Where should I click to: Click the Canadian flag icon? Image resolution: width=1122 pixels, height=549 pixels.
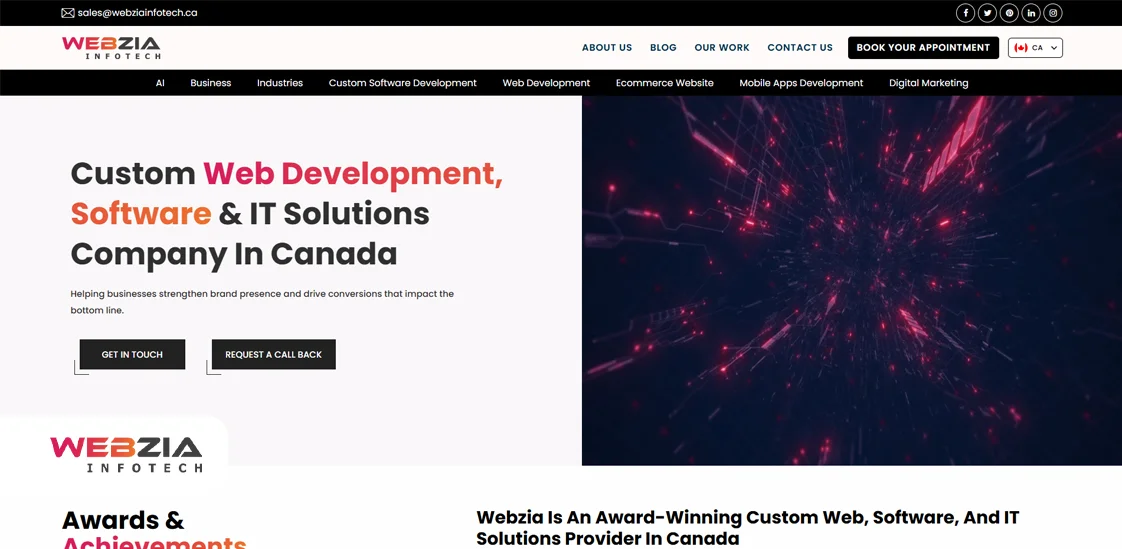tap(1021, 48)
